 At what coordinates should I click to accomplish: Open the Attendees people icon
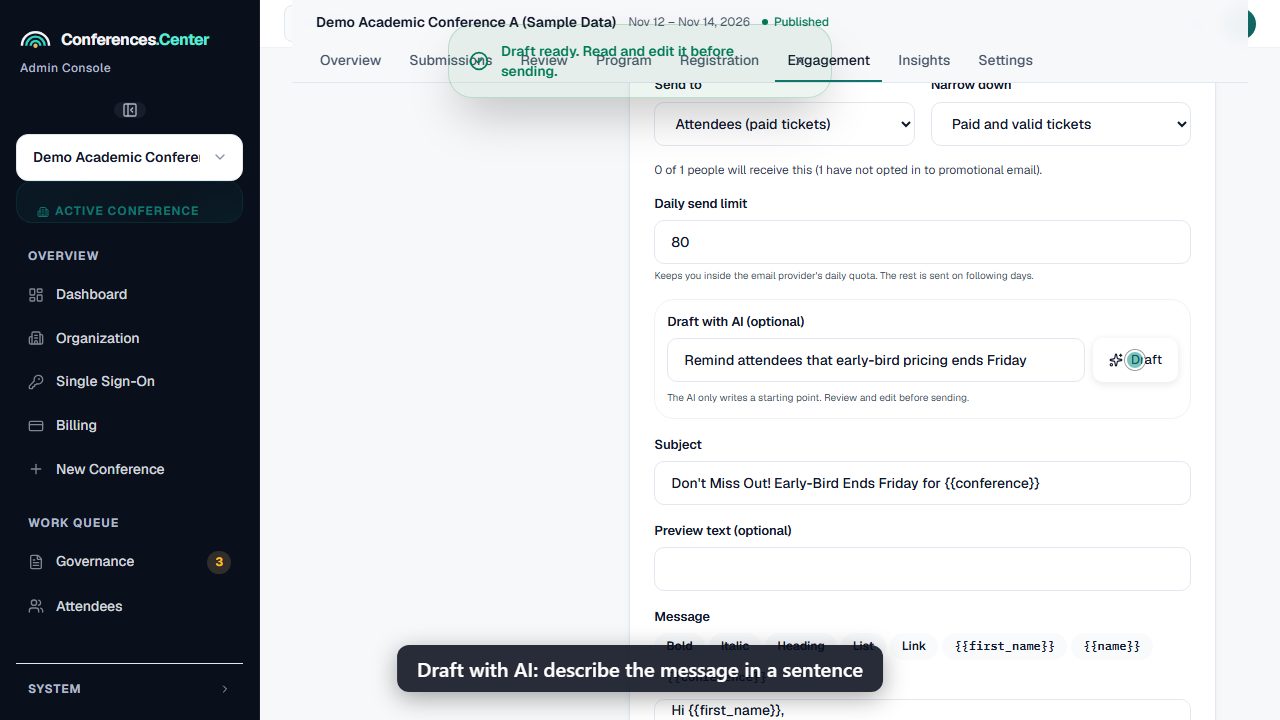click(36, 606)
